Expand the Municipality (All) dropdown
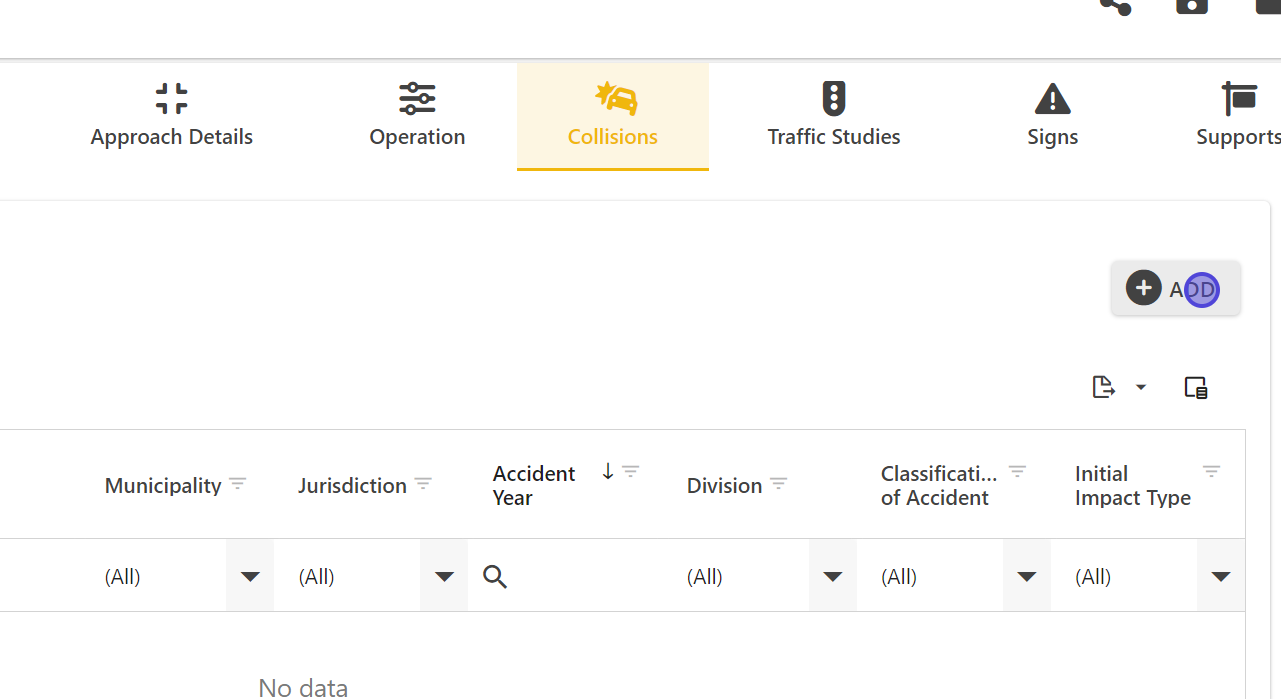 tap(250, 576)
